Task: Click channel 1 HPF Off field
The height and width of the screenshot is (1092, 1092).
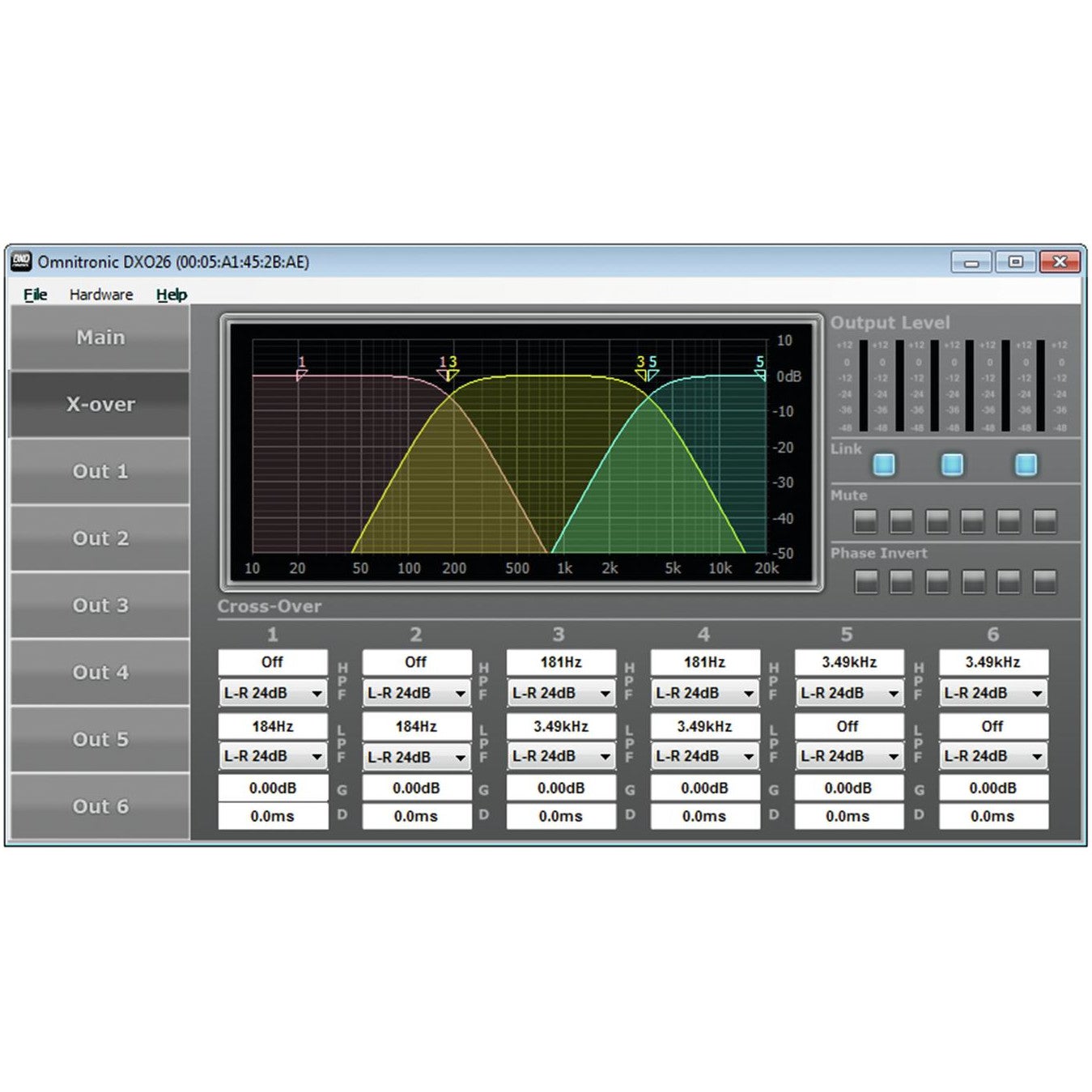Action: coord(273,662)
